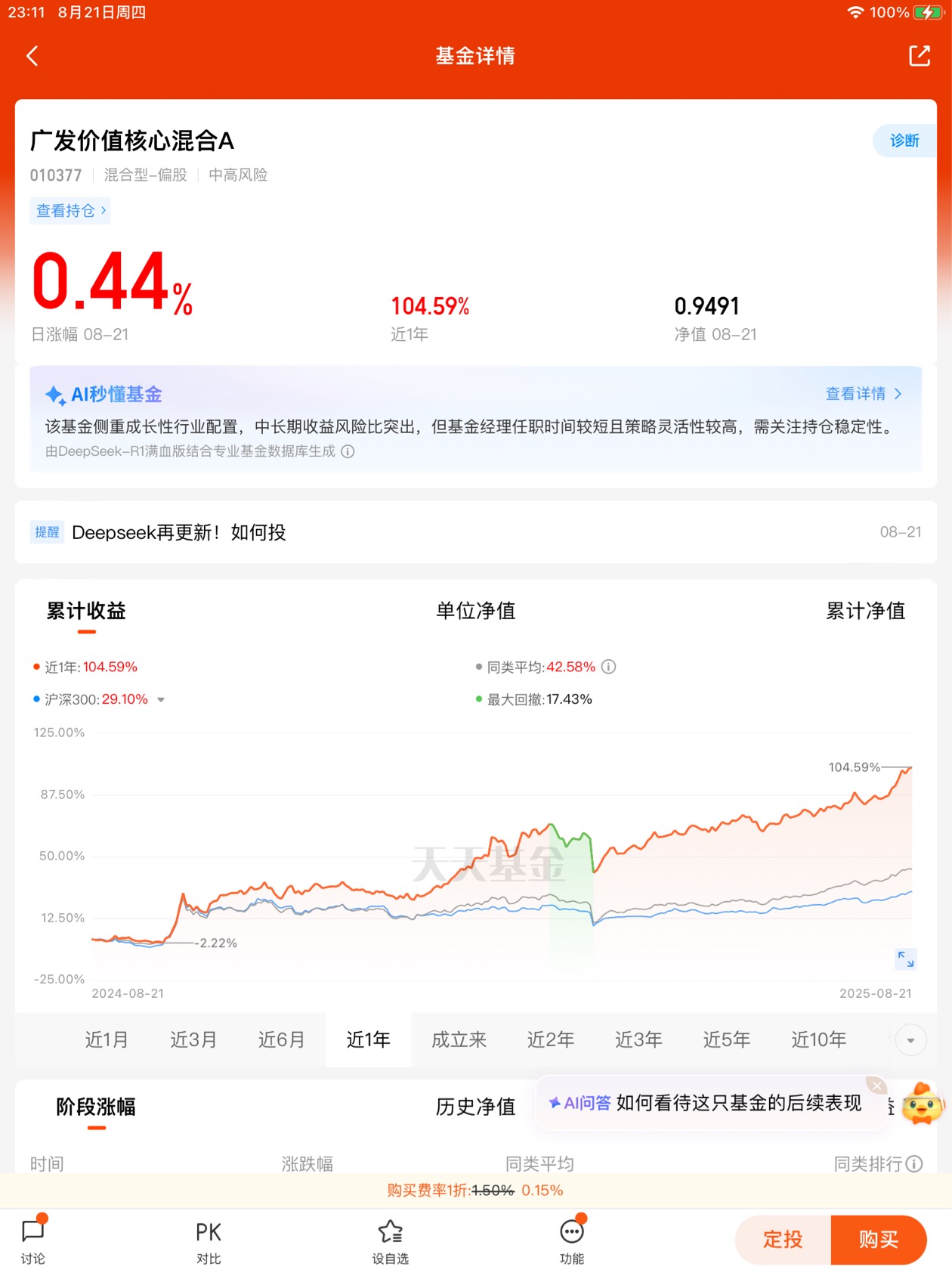
Task: Select 近1月 time range
Action: pos(107,1040)
